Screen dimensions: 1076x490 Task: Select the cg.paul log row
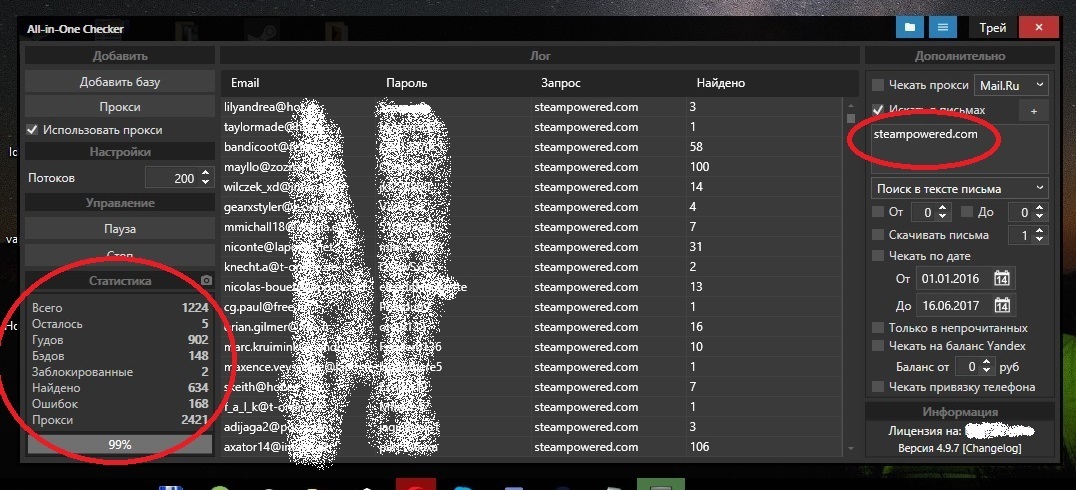point(532,306)
